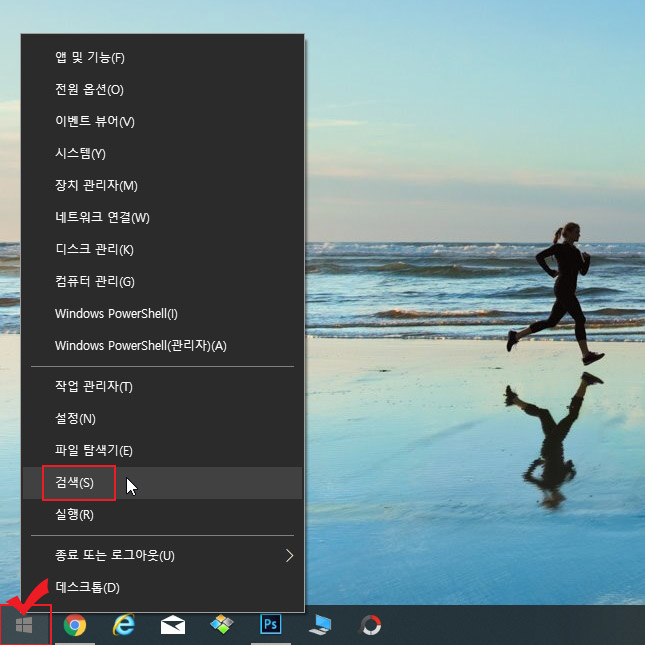645x645 pixels.
Task: Open 작업 관리자(T) menu entry
Action: tap(162, 387)
